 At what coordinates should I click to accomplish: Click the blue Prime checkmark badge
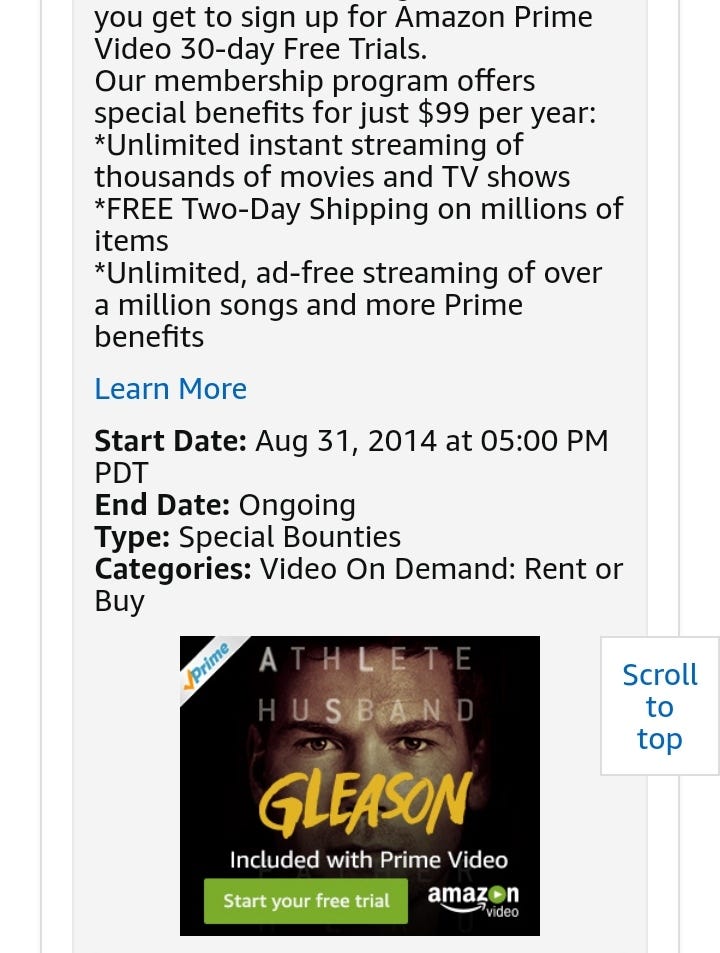pos(208,663)
